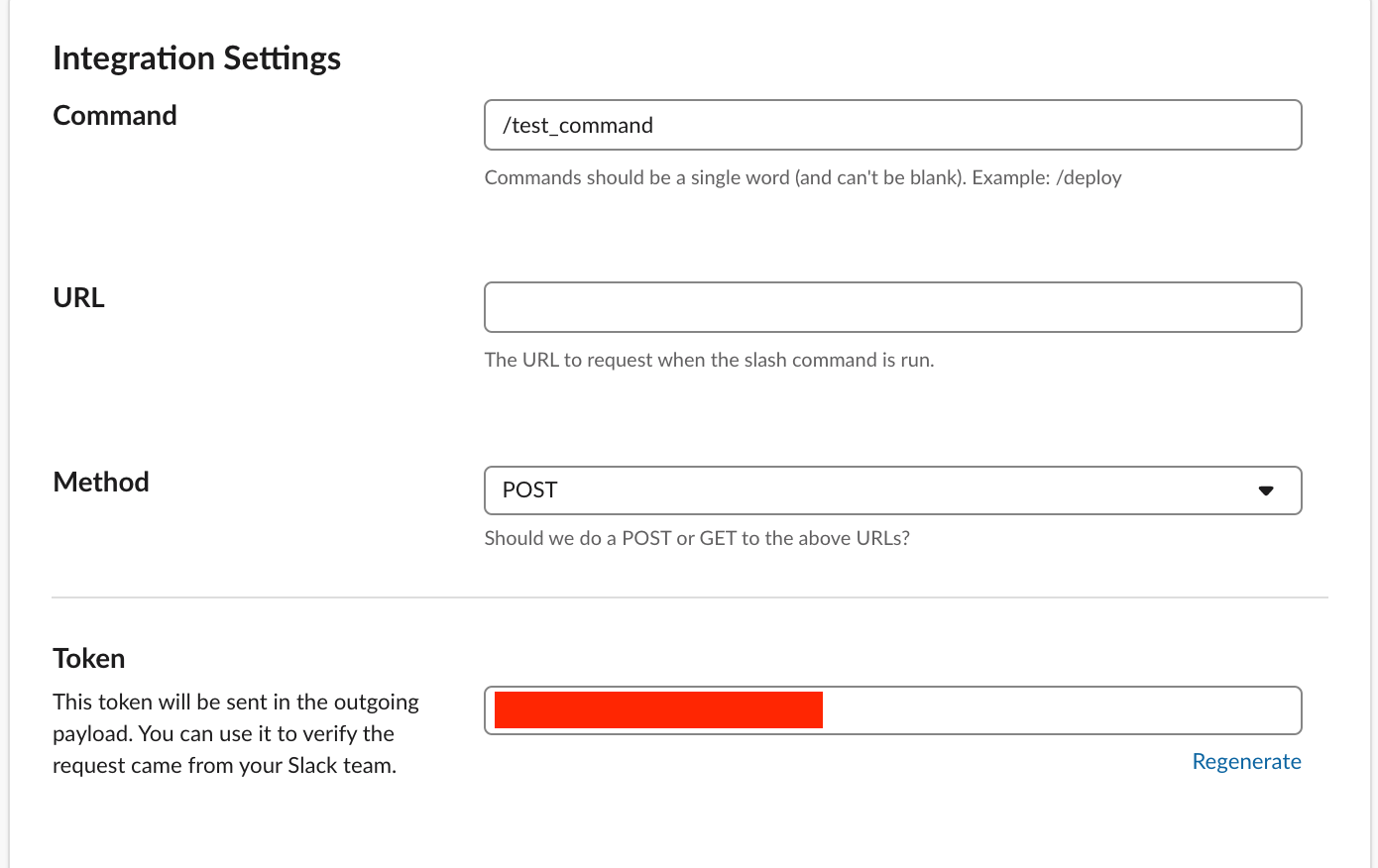Click the Token section heading
1378x868 pixels.
coord(89,658)
